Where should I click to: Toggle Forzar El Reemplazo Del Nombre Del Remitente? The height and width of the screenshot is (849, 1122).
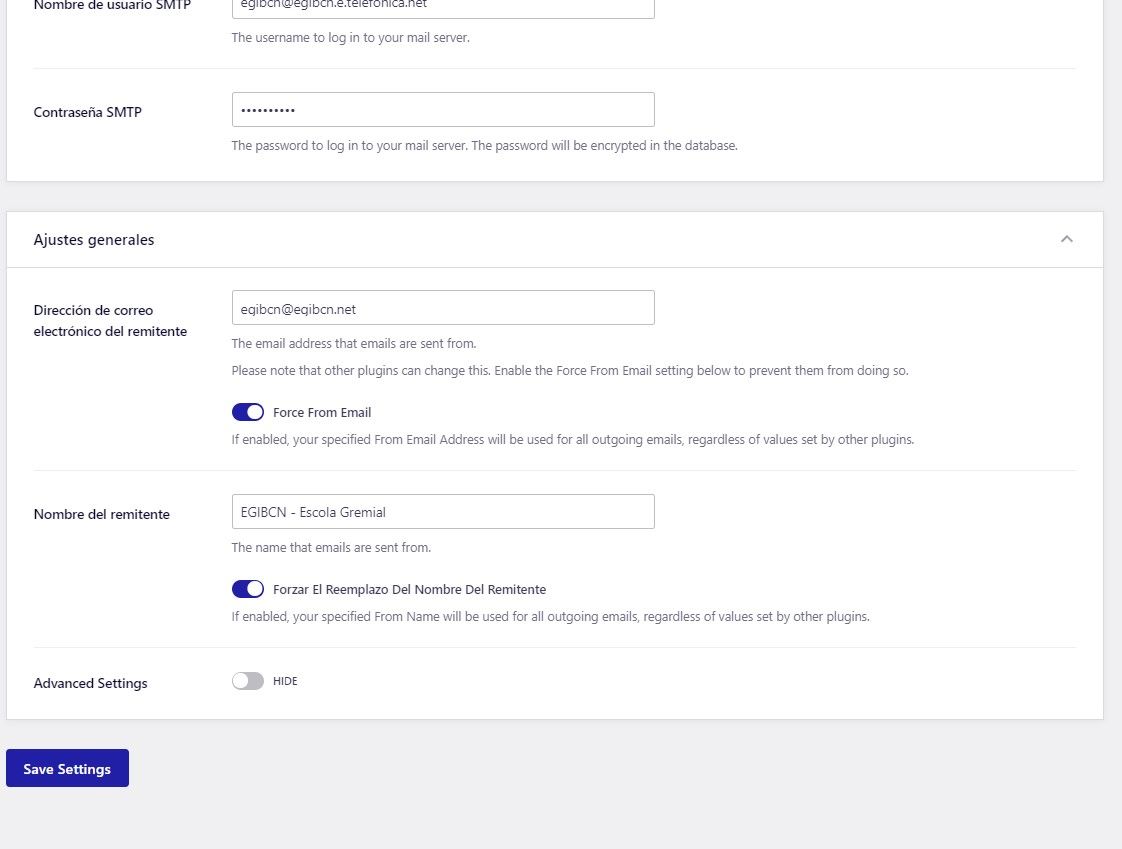248,589
